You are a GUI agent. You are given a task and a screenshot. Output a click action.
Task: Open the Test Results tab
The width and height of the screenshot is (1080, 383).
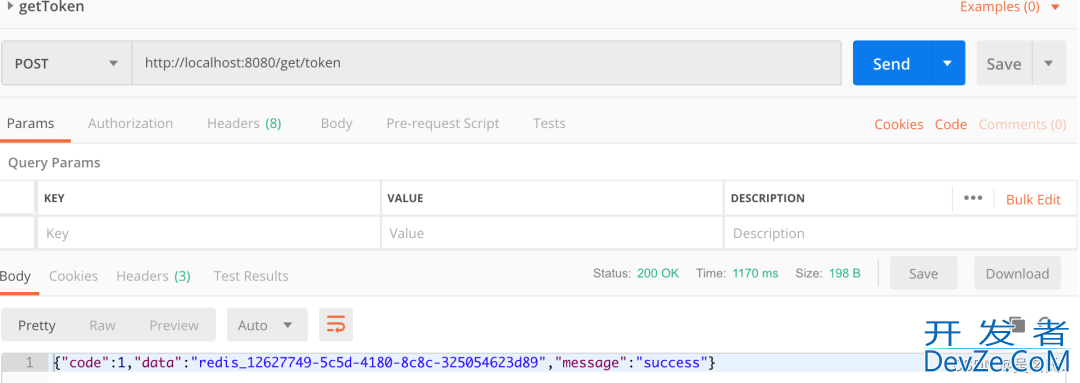[x=251, y=276]
